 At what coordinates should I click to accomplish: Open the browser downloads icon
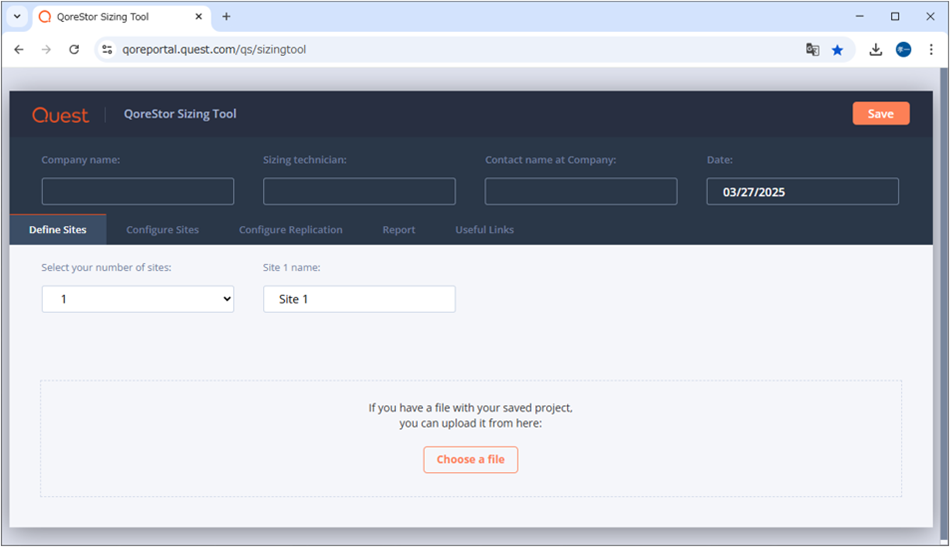pos(875,50)
